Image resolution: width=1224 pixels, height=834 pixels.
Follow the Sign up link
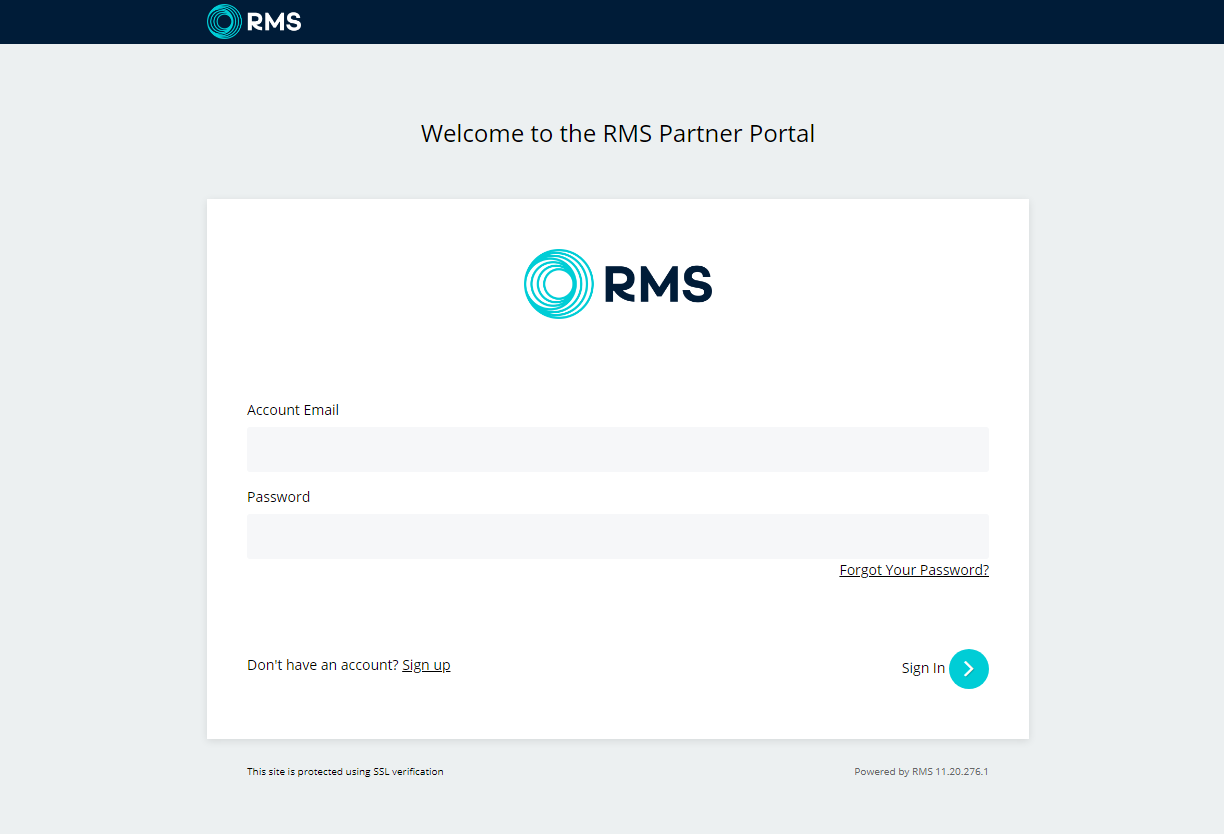point(426,665)
